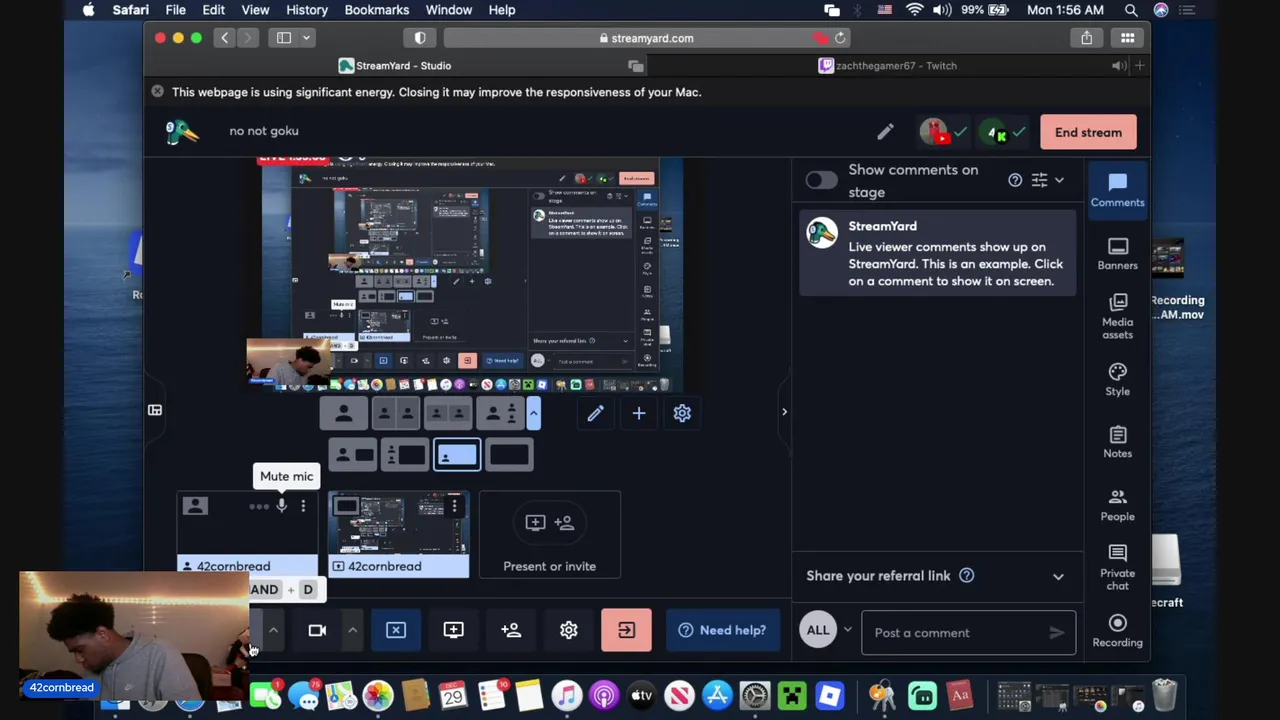1280x720 pixels.
Task: Click the Need help? button
Action: [723, 630]
